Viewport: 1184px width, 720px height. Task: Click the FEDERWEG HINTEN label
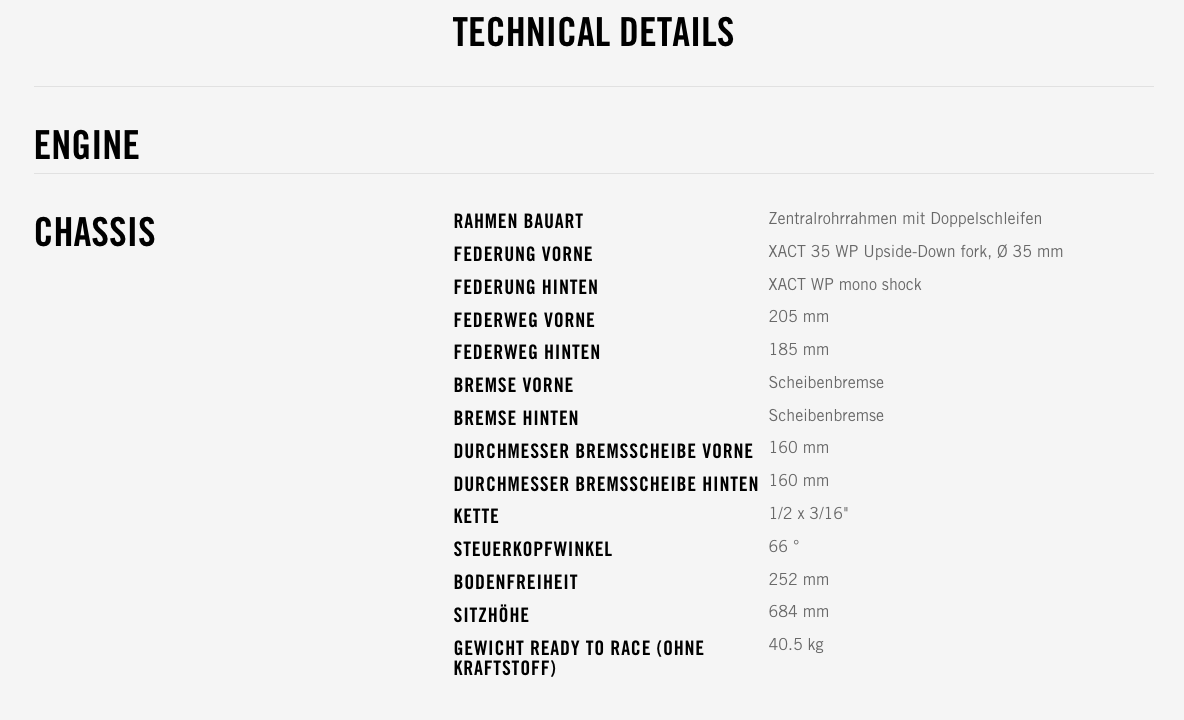coord(527,352)
